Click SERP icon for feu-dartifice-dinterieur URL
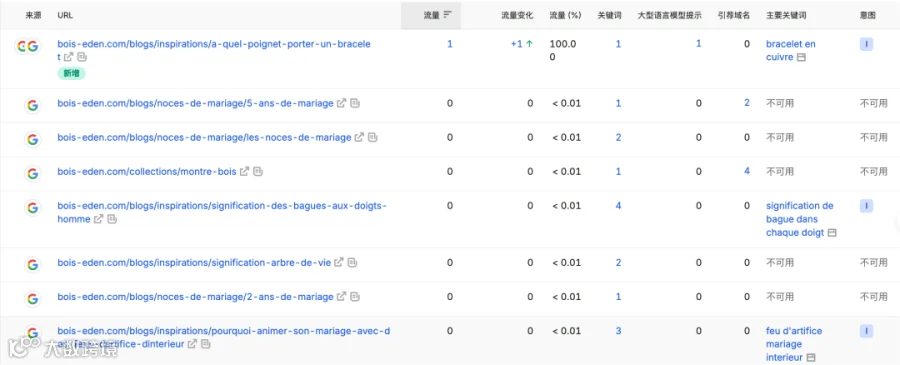Screen dimensions: 900x365 click(206, 344)
